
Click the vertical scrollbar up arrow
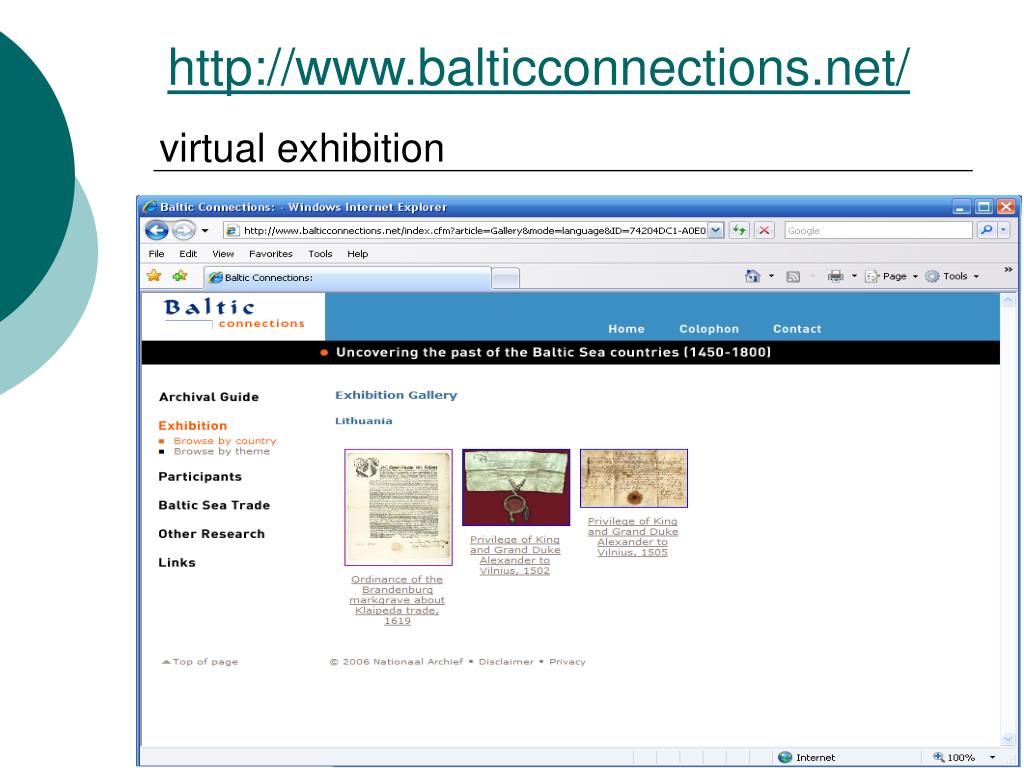coord(1009,300)
